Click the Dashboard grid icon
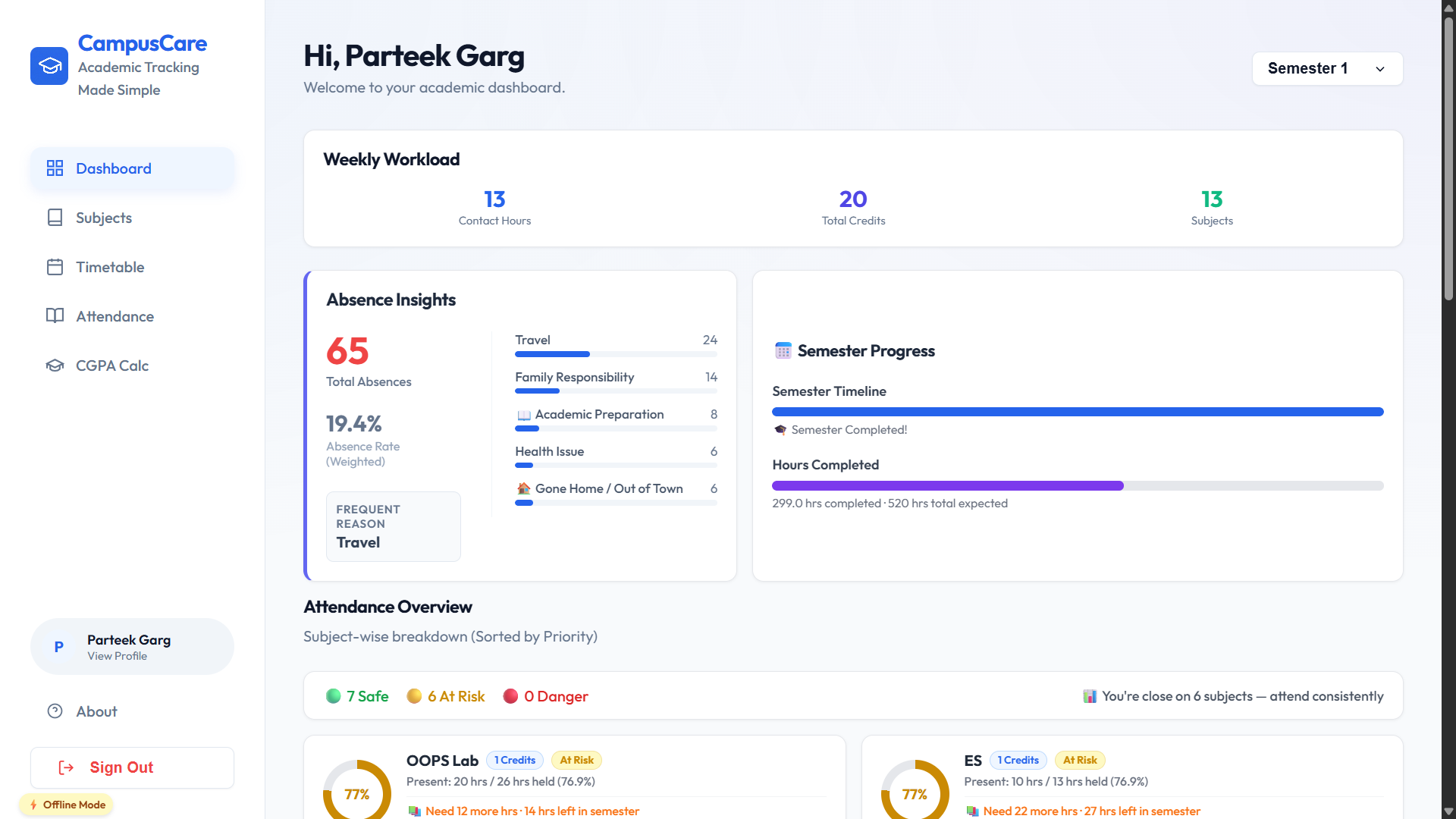 [55, 168]
